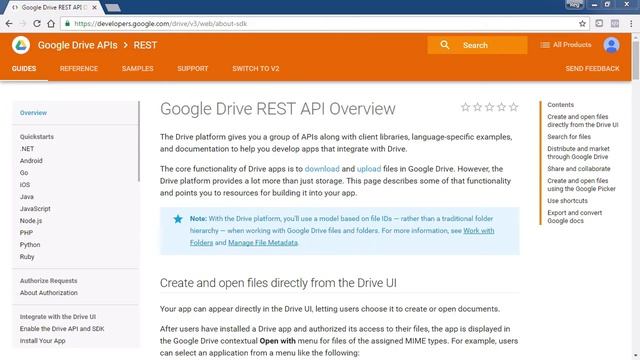The image size is (640, 360).
Task: Open the user account avatar
Action: coord(611,45)
